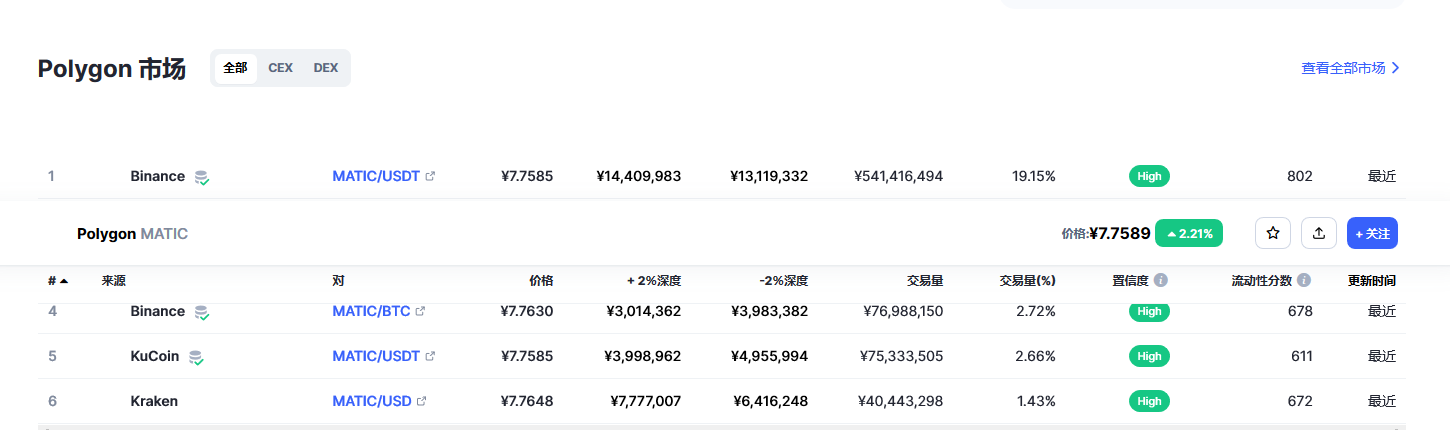
Task: Click the High badge in Binance row 1
Action: click(1149, 176)
